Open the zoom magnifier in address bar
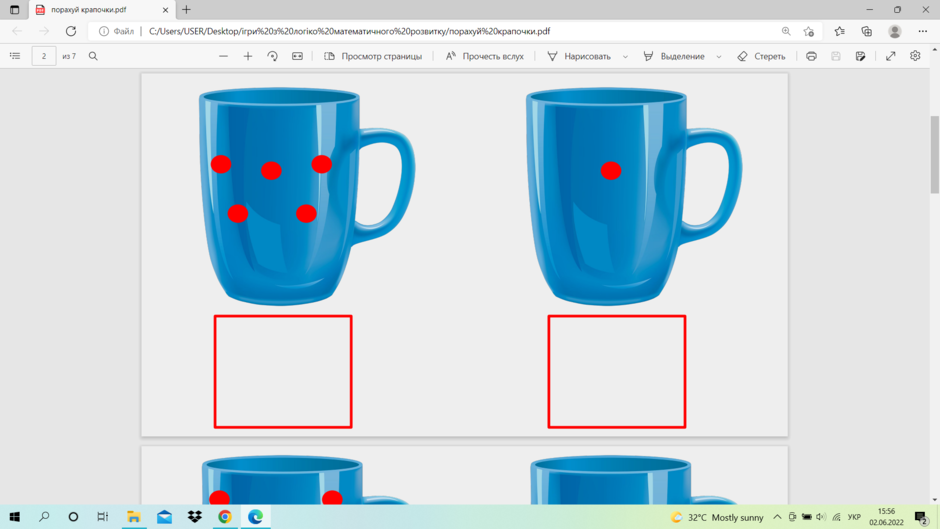 [786, 31]
